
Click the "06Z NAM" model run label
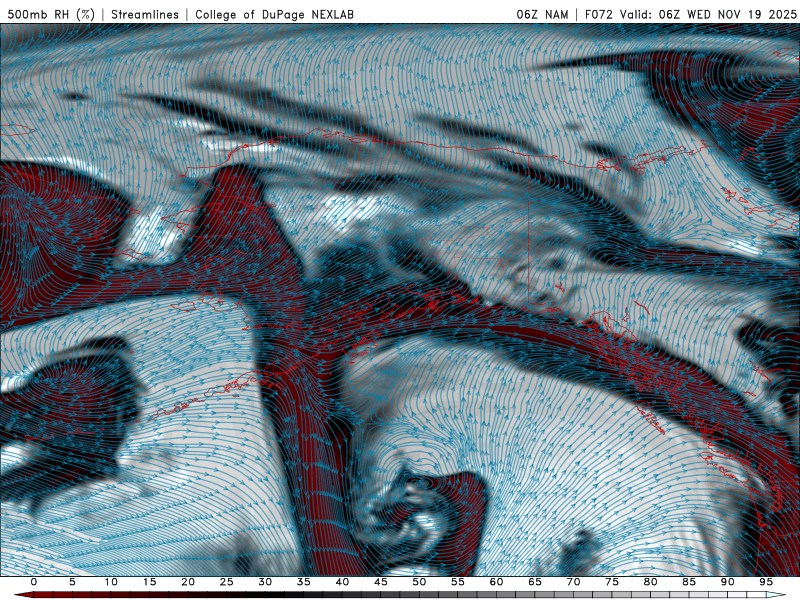click(x=542, y=14)
